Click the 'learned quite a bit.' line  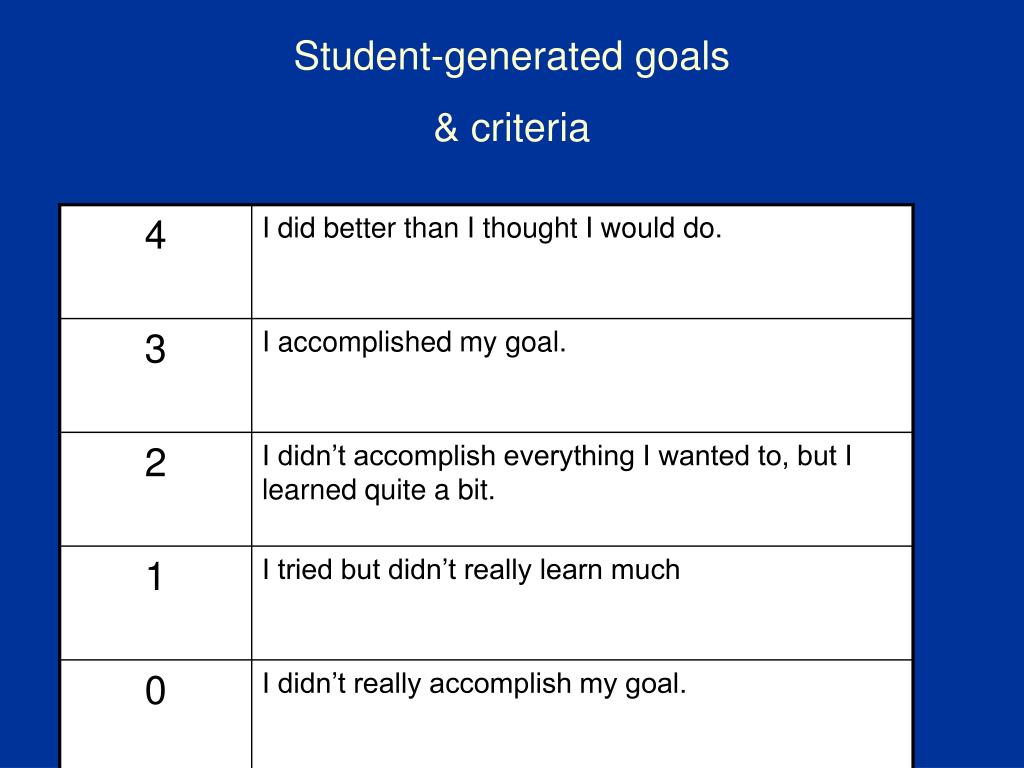coord(379,490)
